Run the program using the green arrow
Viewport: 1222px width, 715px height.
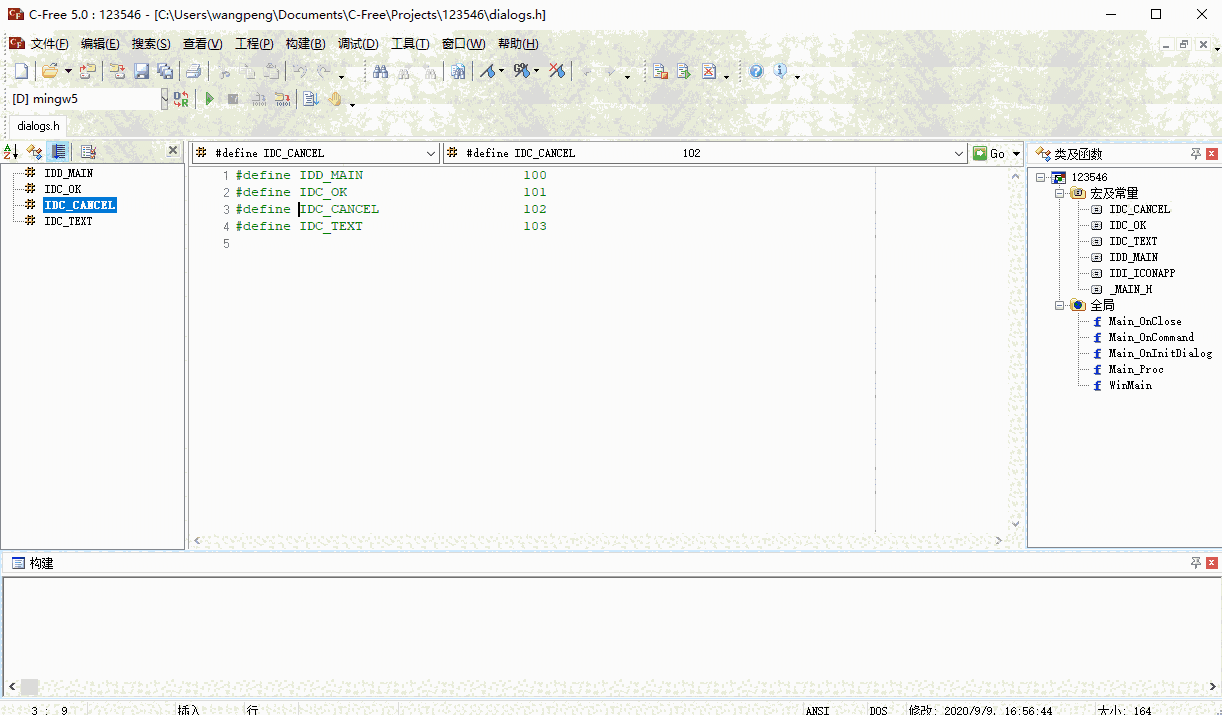pos(209,98)
